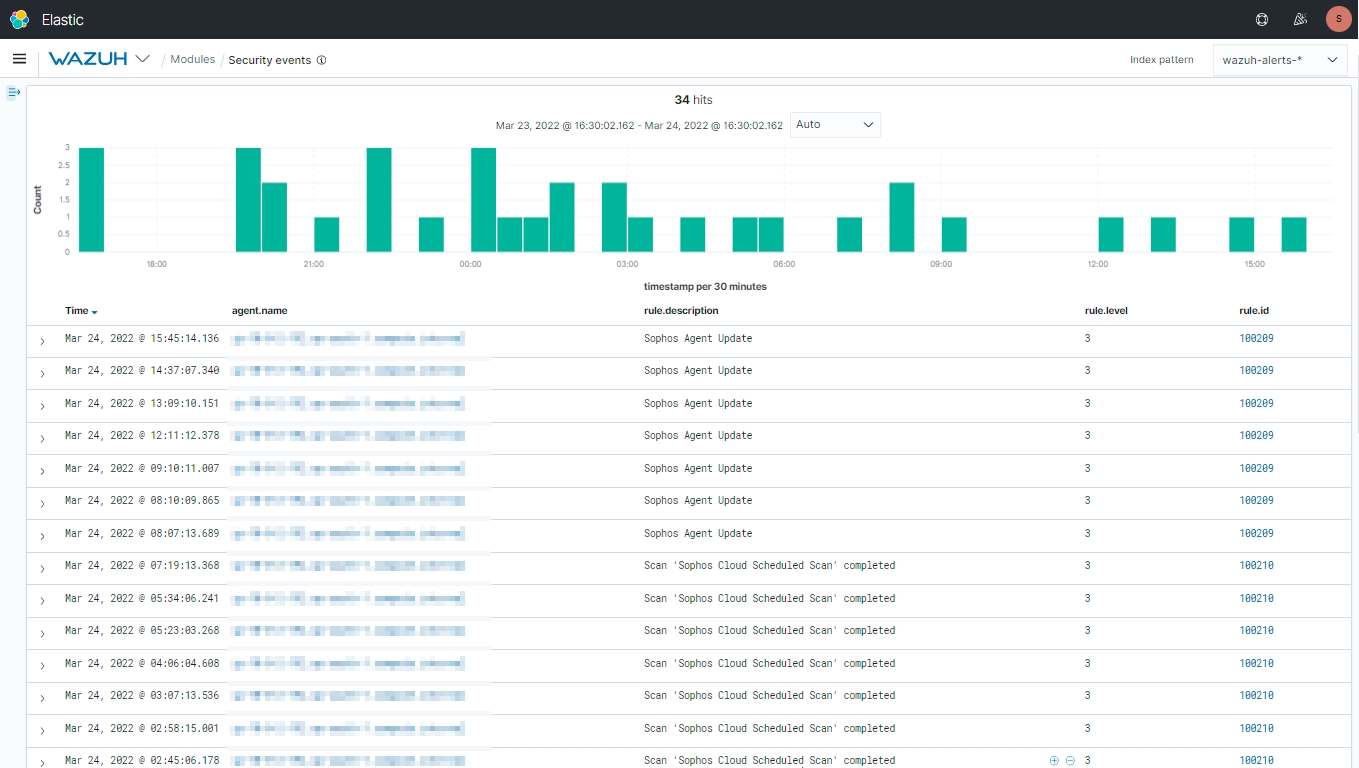Open rule.id 100210 link for 07:19:13 event

[1256, 565]
